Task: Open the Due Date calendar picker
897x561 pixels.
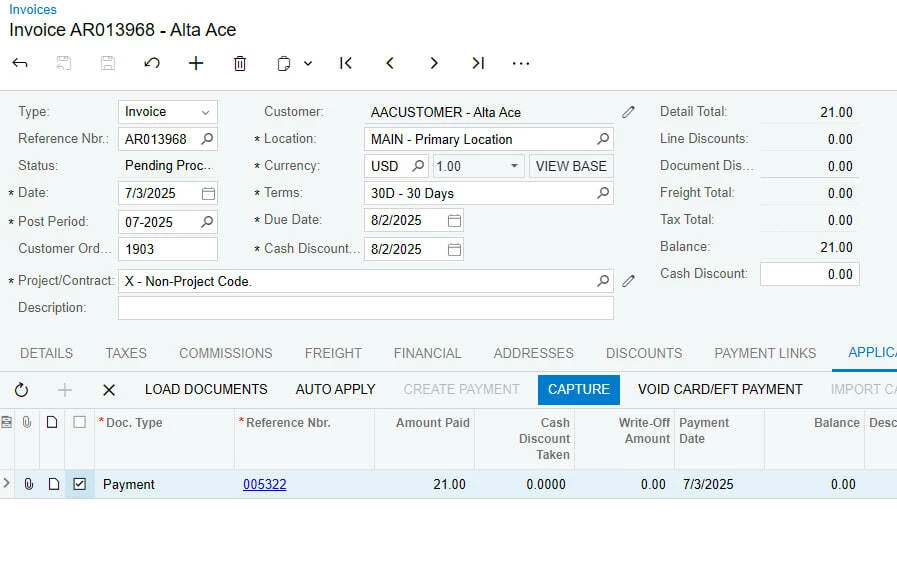Action: point(454,220)
